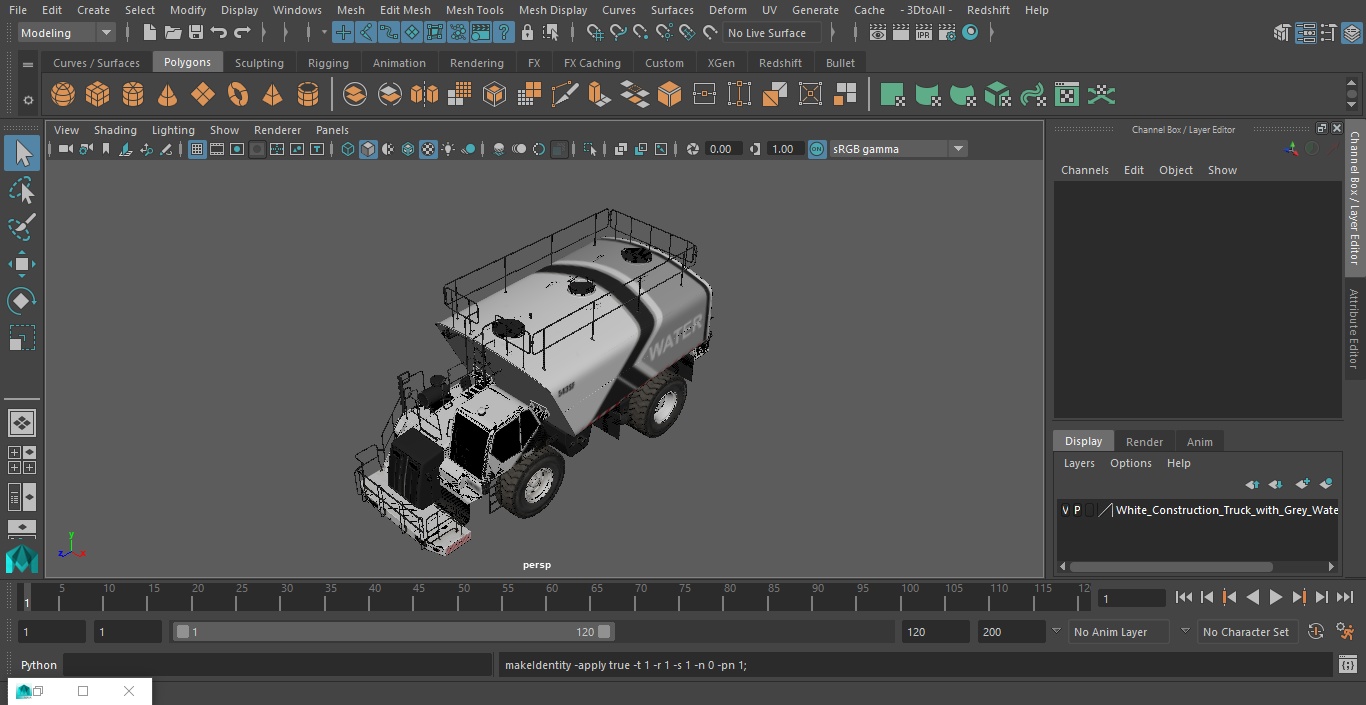Click the Save scene icon
Viewport: 1366px width, 705px height.
(x=196, y=33)
